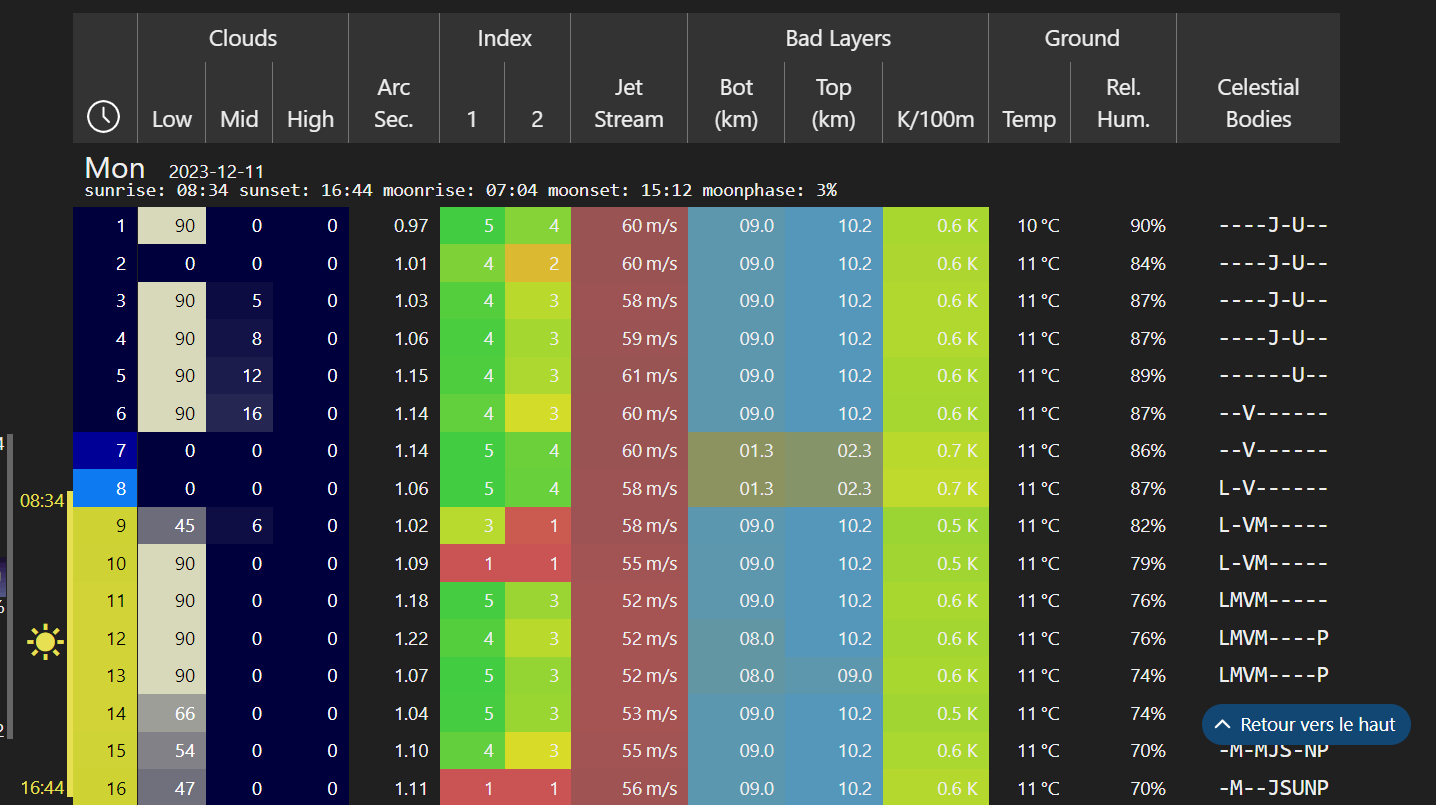Image resolution: width=1436 pixels, height=805 pixels.
Task: Click the yellow sun icon beside the daytime hours
Action: (46, 641)
